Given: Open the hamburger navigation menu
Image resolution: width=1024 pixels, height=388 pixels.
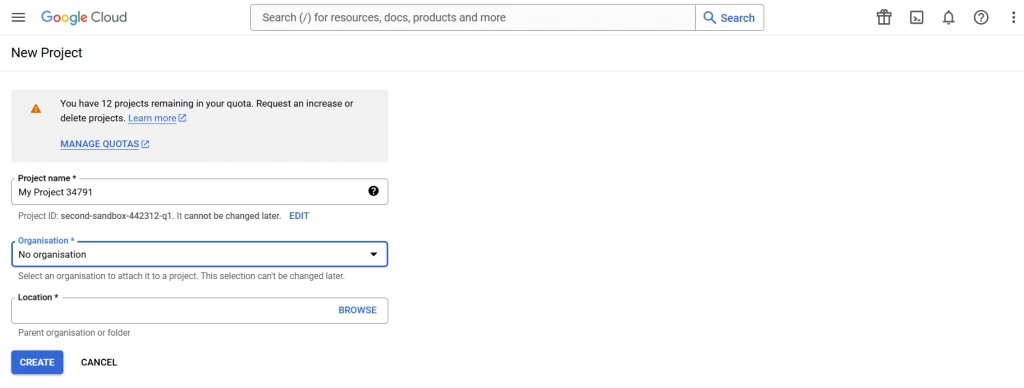Looking at the screenshot, I should coord(18,18).
